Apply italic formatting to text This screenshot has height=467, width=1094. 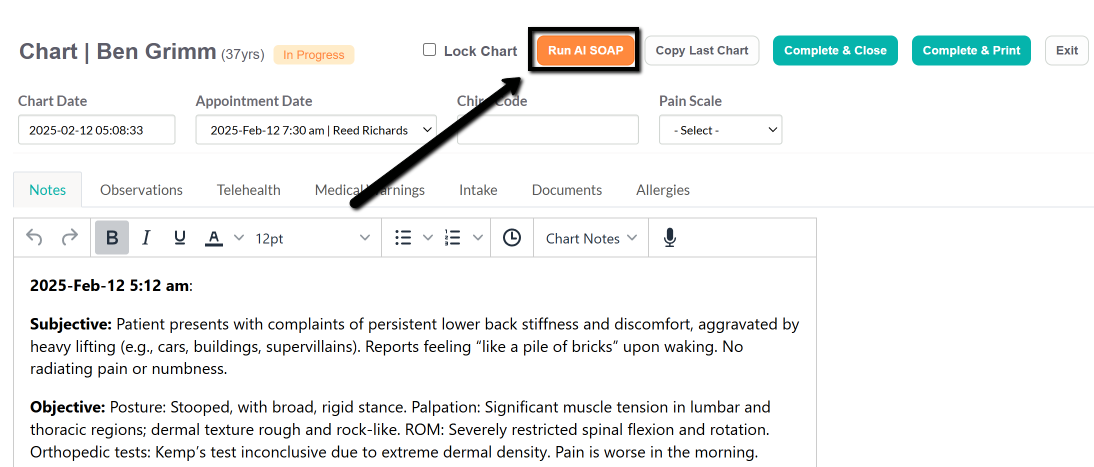(x=146, y=238)
